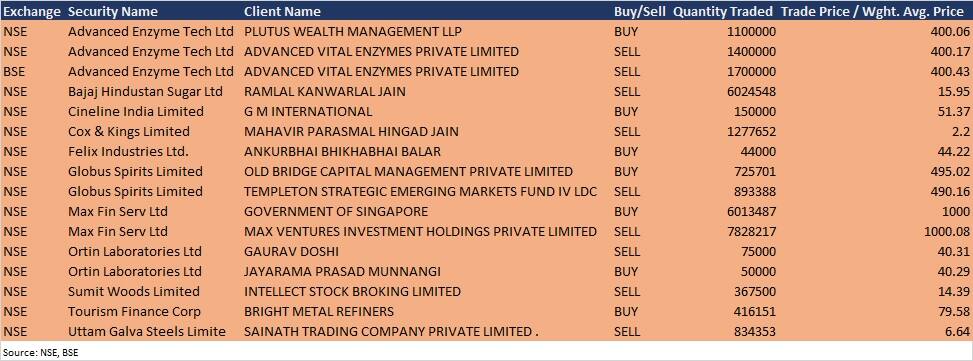Viewport: 973px width, 361px height.
Task: Select Trade Price / Wght. Avg. Price header
Action: 874,11
